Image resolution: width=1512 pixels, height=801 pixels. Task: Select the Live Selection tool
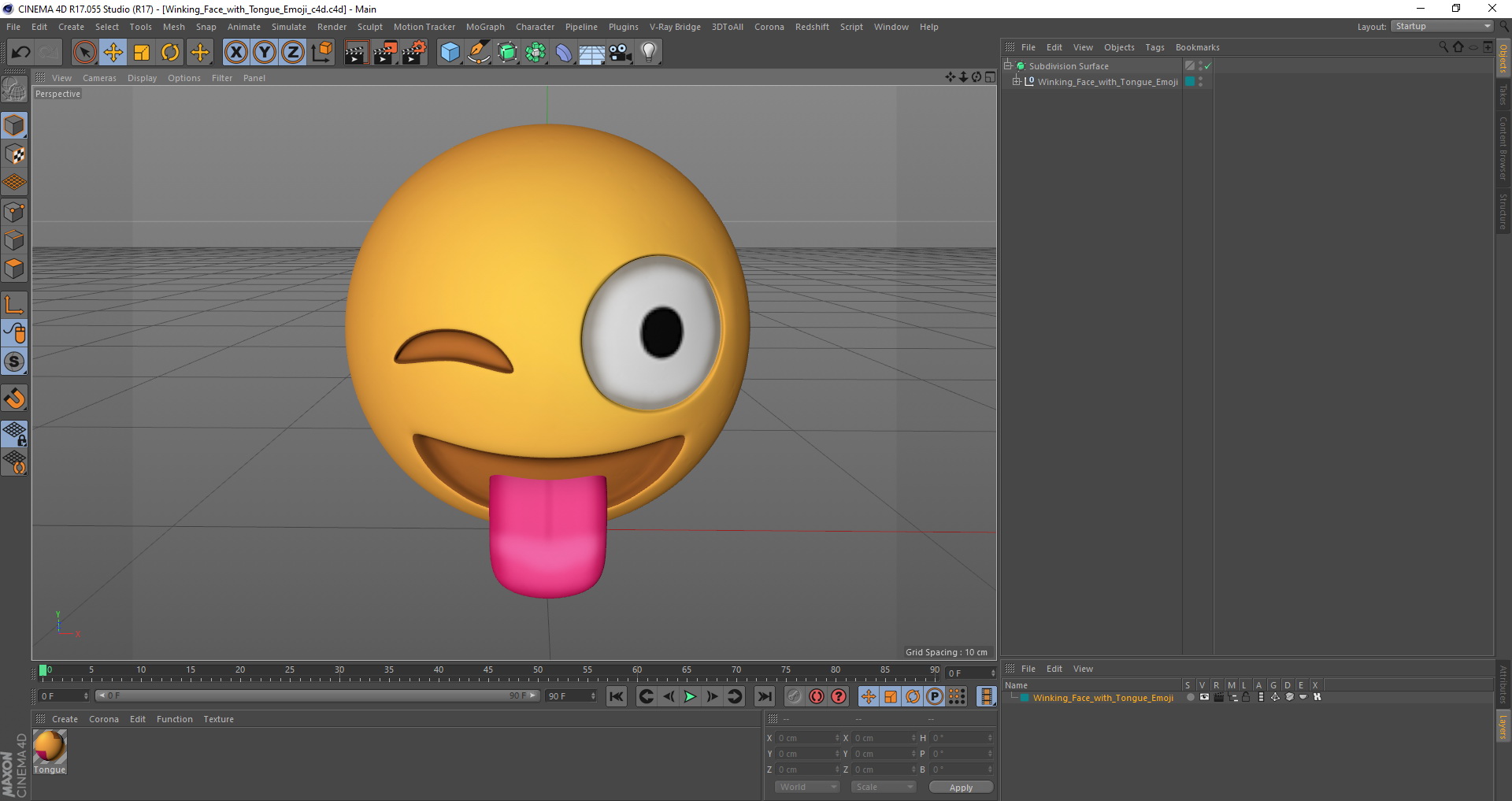[84, 52]
